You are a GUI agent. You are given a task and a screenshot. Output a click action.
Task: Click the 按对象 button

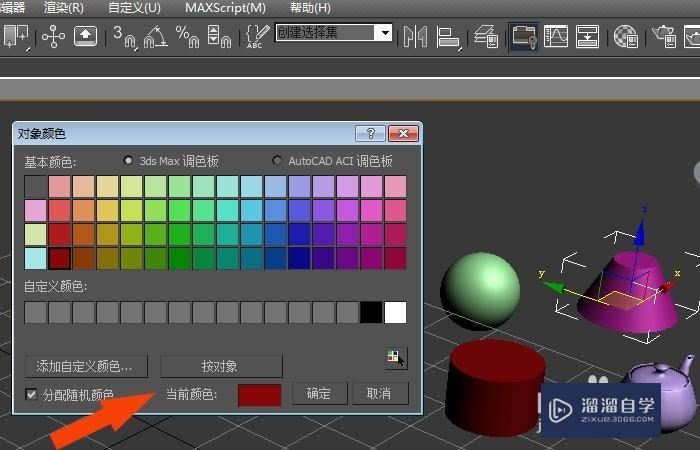click(221, 367)
